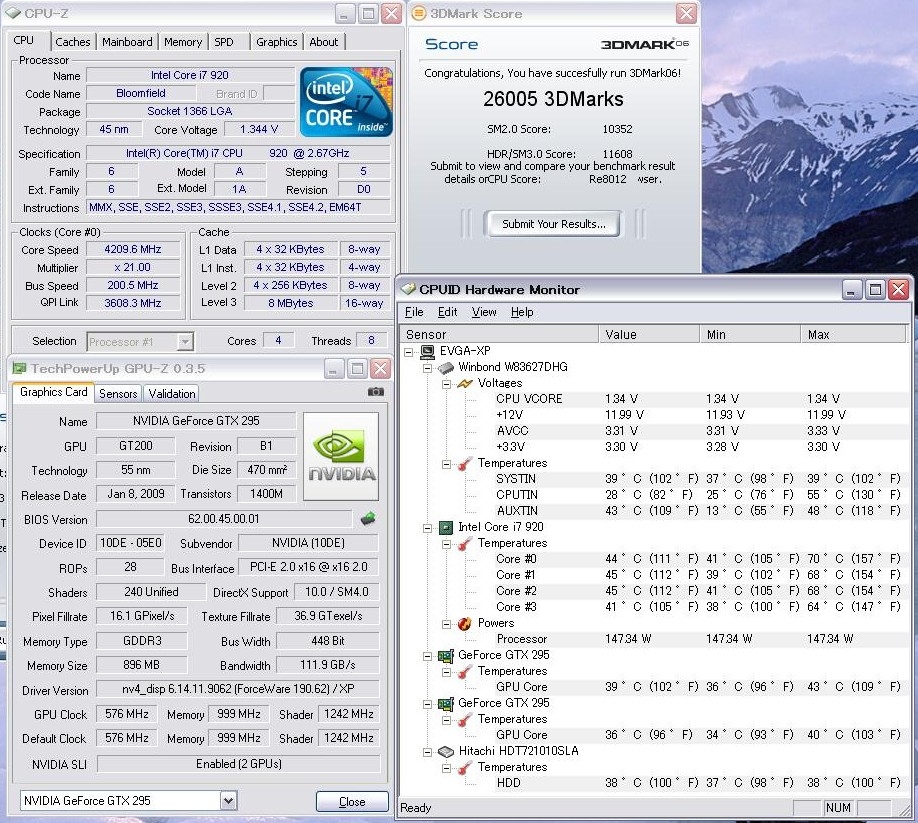This screenshot has width=918, height=823.
Task: Click the Temperatures icon under Intel Core i7 920
Action: coord(465,544)
